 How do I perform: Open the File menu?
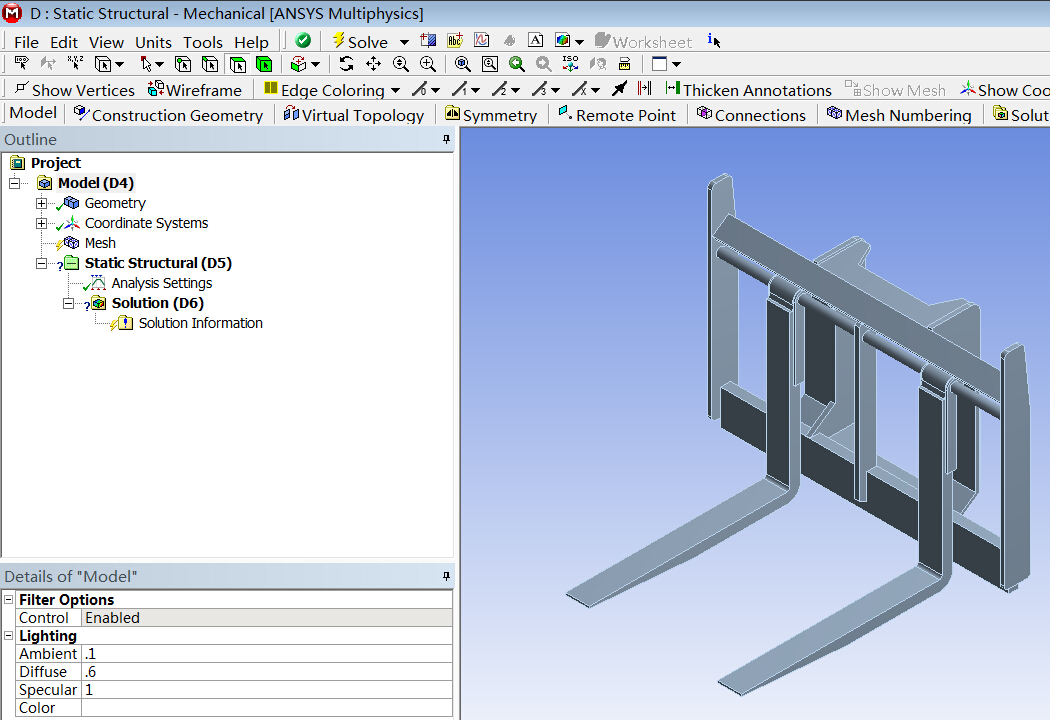(x=26, y=42)
